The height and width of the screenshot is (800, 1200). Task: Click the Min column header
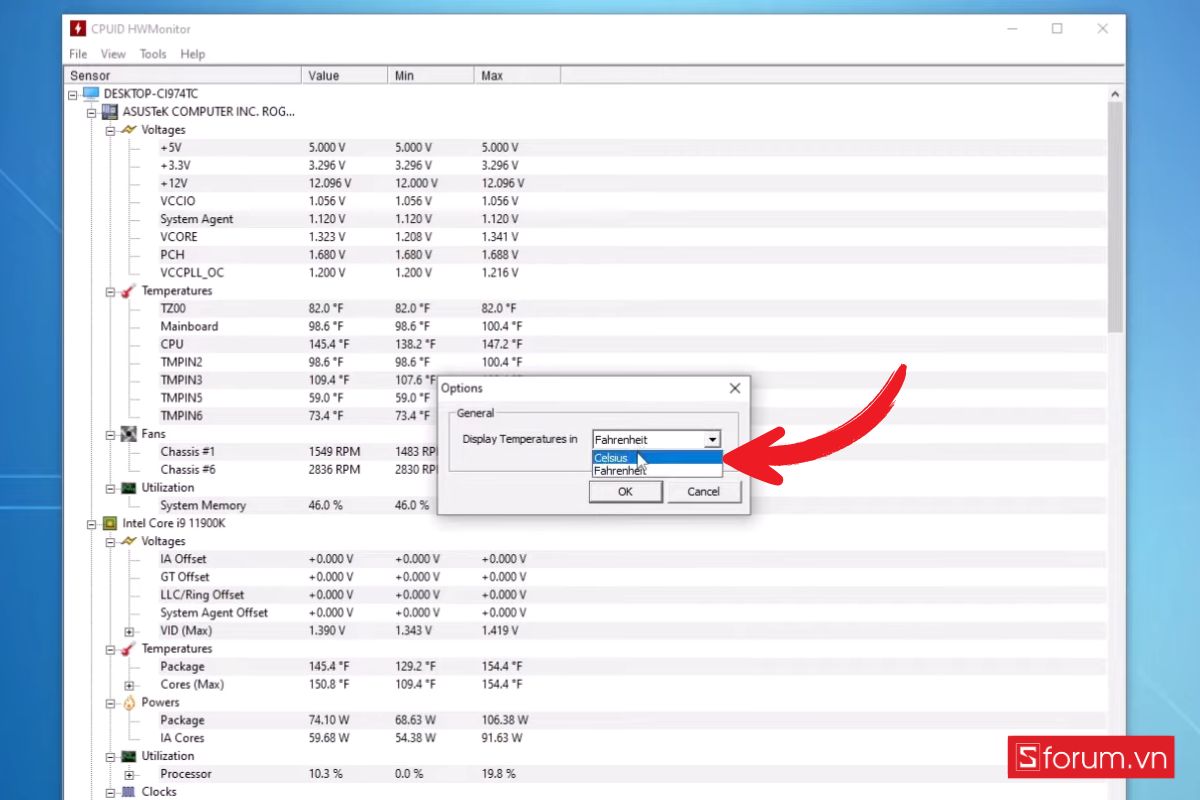(x=431, y=75)
